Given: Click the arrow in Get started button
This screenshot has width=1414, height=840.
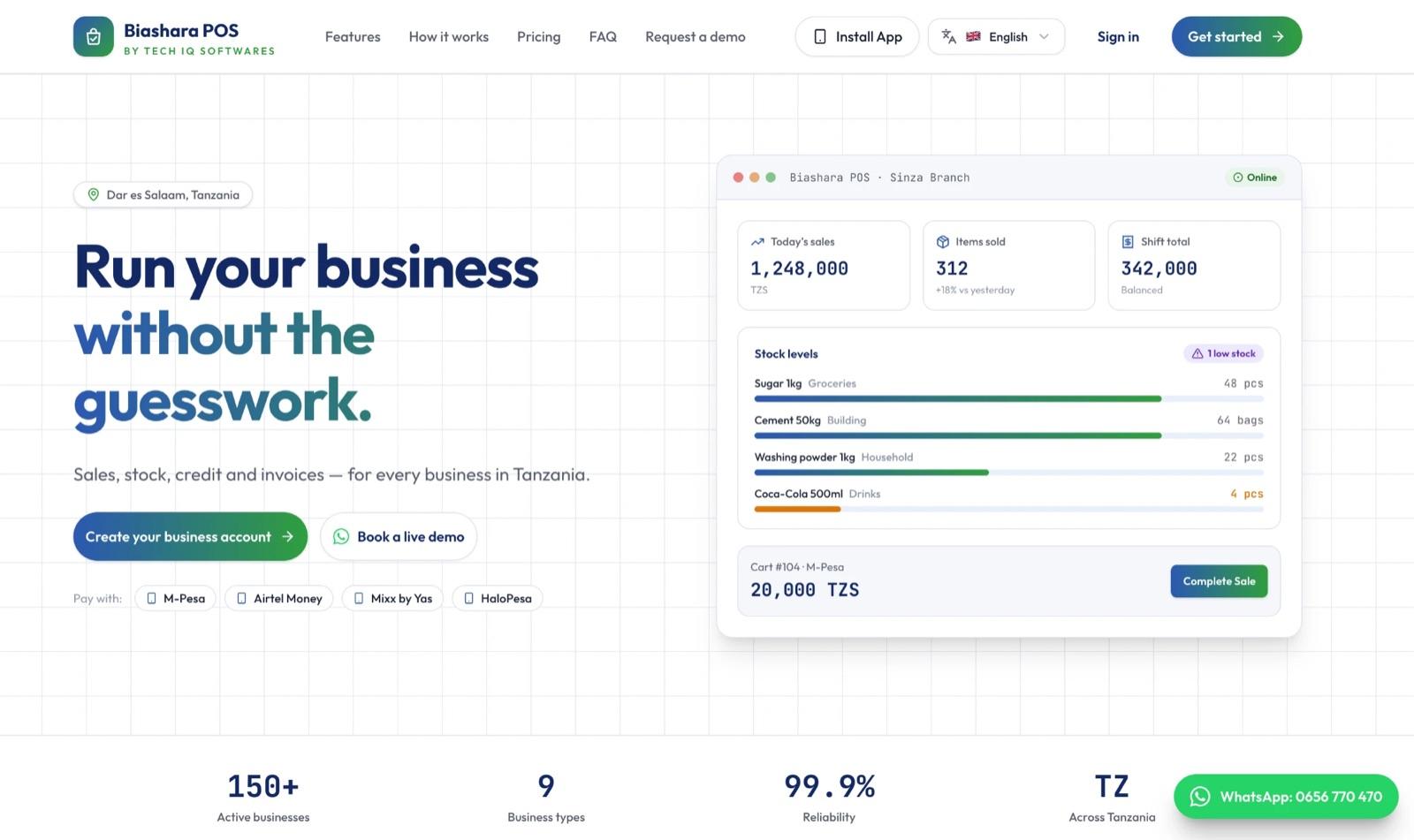Looking at the screenshot, I should tap(1278, 36).
